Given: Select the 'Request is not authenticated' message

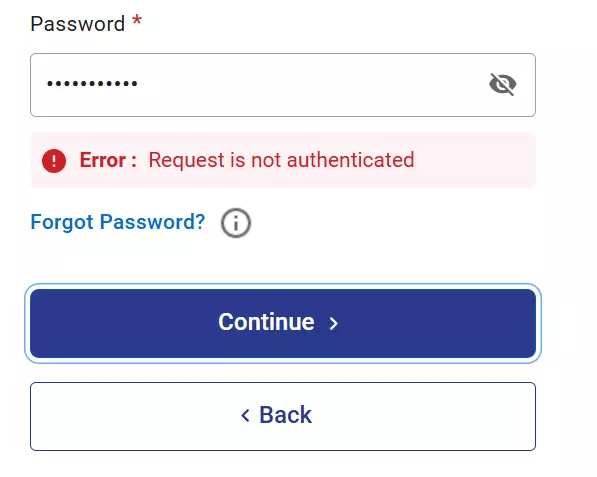Looking at the screenshot, I should (x=281, y=160).
